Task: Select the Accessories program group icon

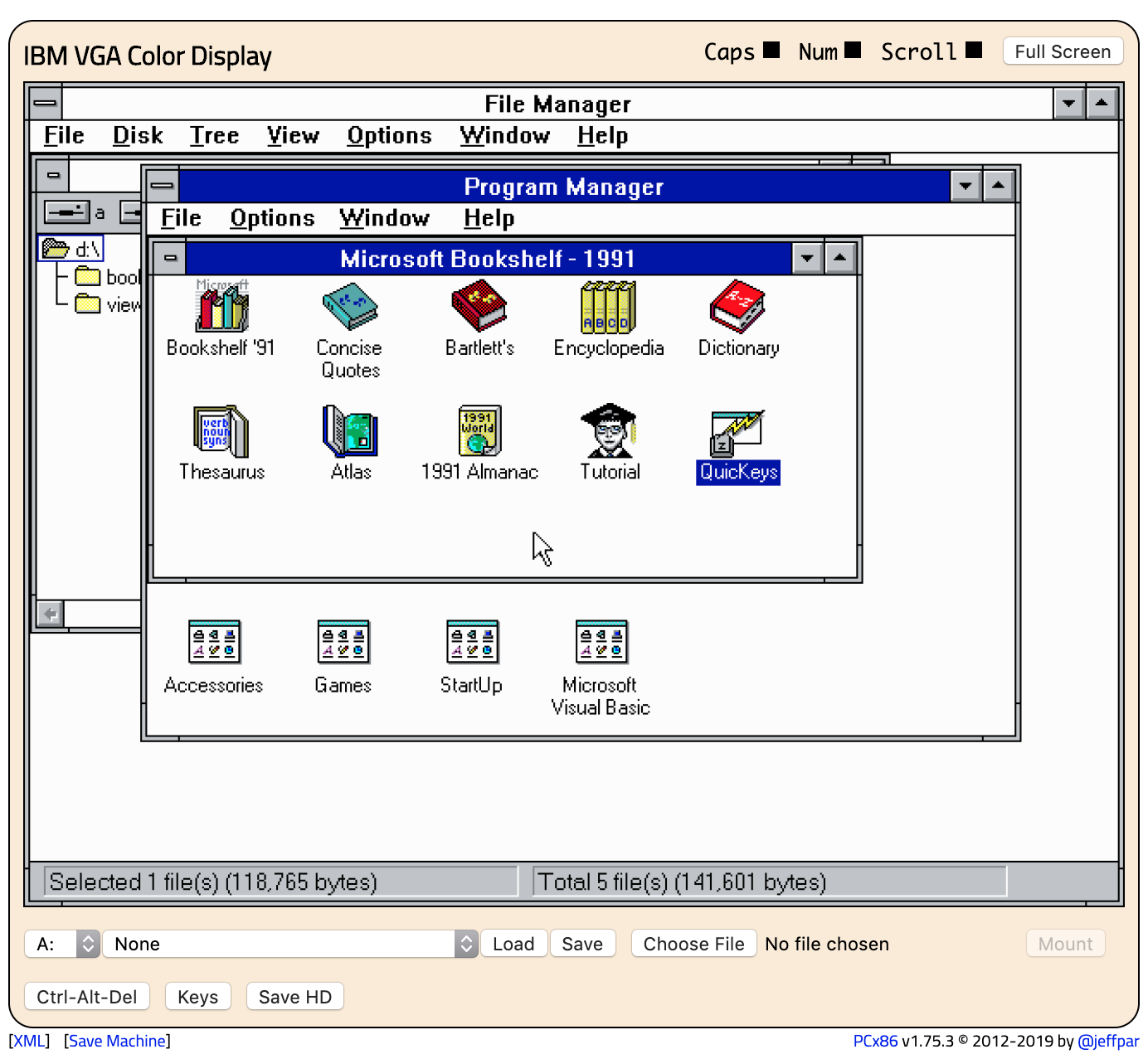Action: [x=214, y=642]
